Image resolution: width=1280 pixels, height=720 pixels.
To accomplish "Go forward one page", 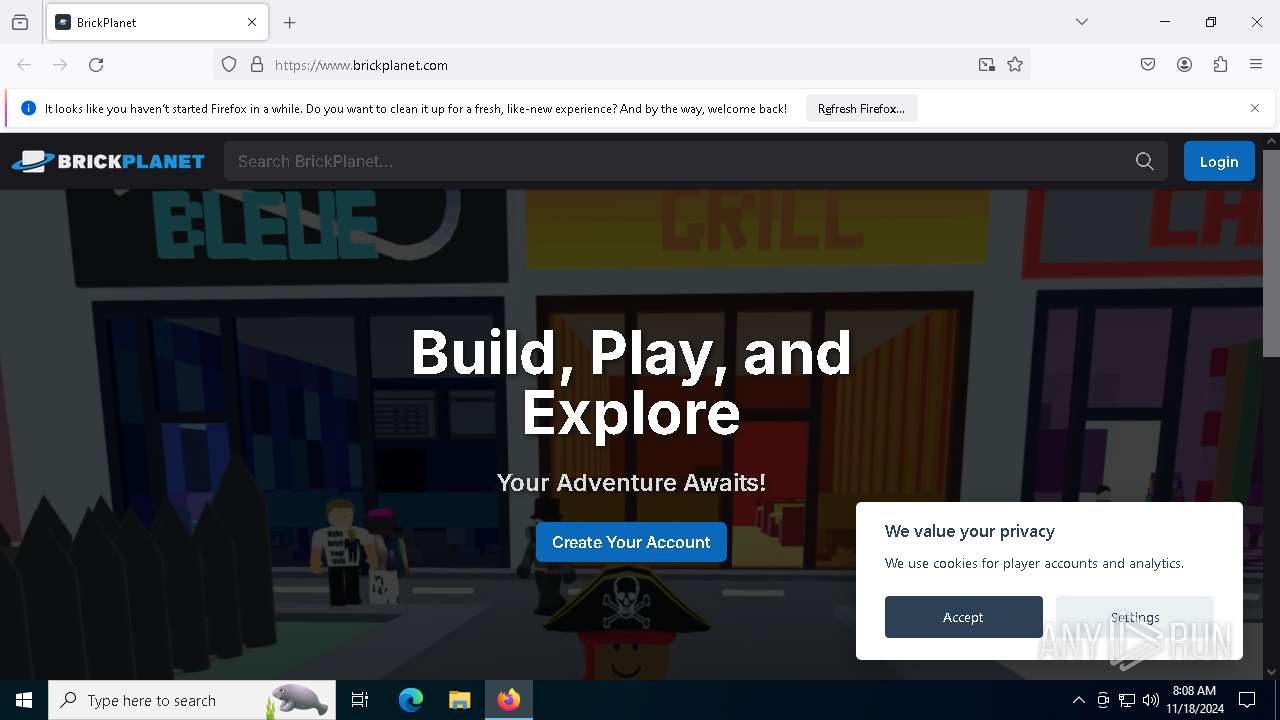I will (60, 65).
